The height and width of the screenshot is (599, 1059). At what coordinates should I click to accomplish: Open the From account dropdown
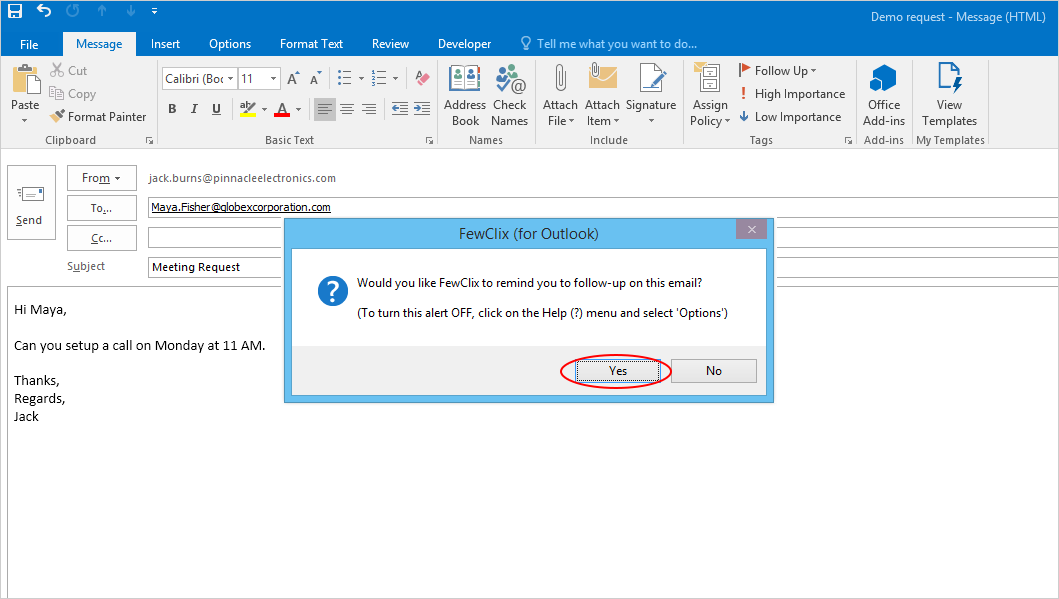(x=102, y=178)
